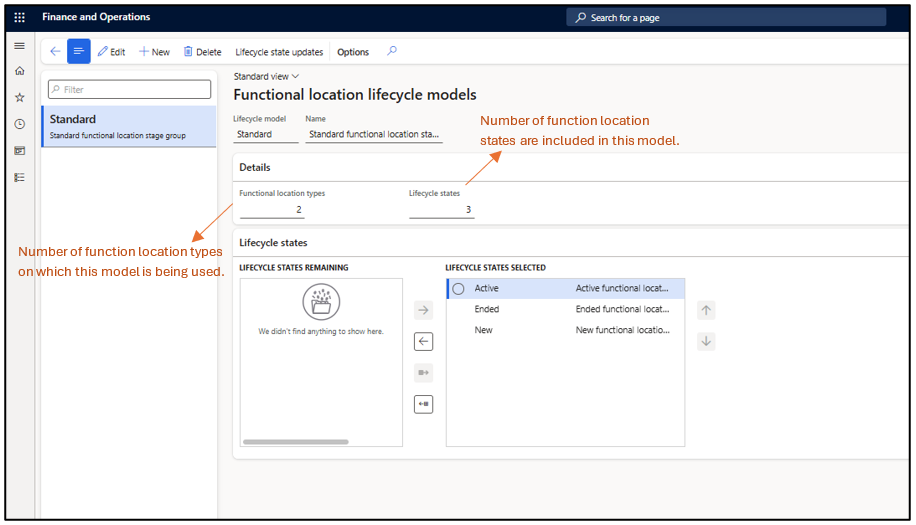Toggle the list view pane icon
Viewport: 916px width, 525px height.
click(79, 51)
